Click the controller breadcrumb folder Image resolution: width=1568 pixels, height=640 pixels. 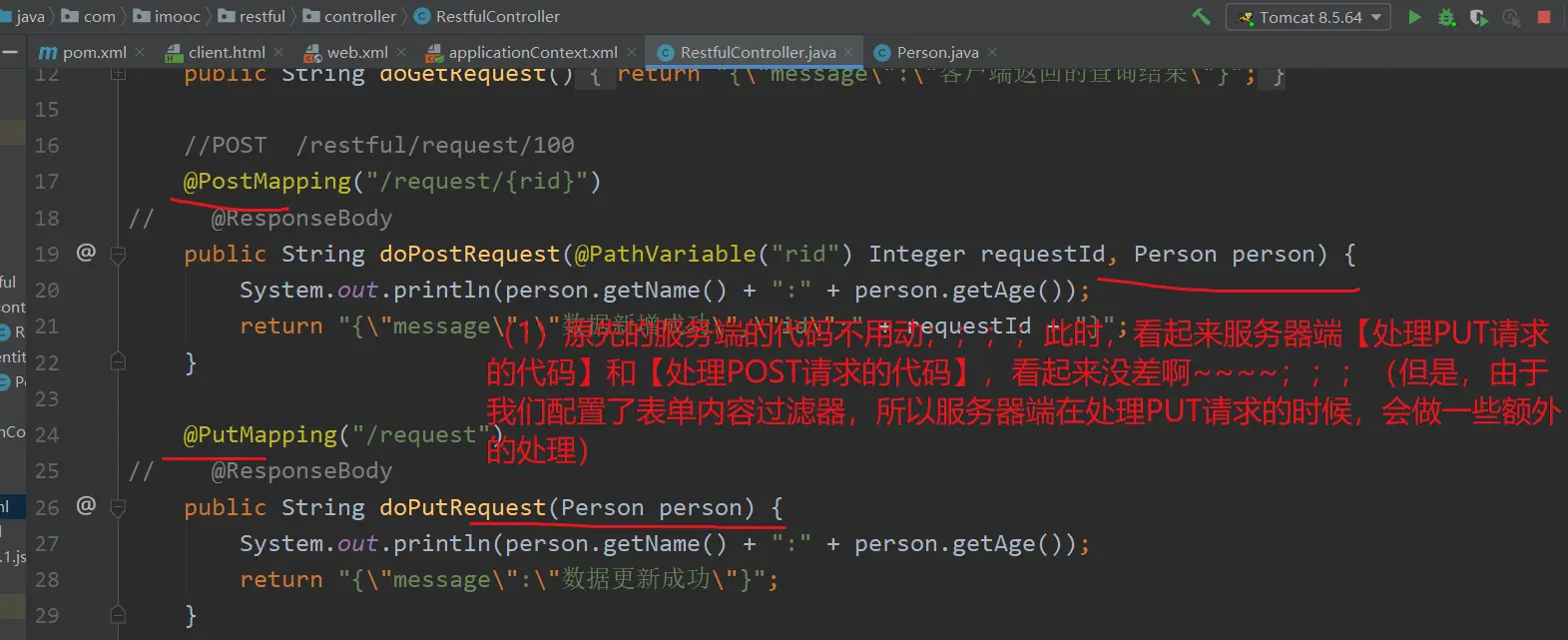tap(349, 16)
